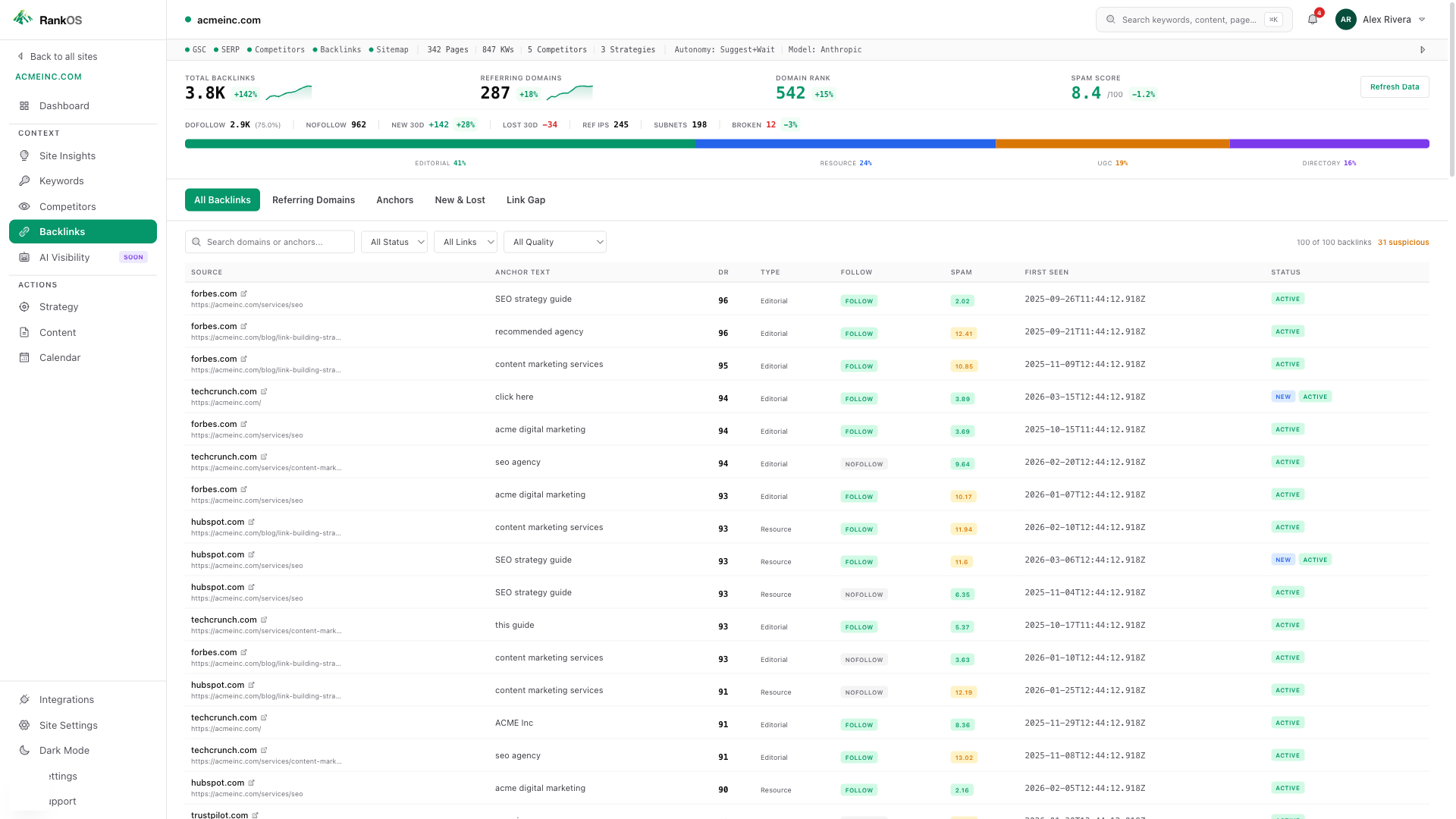Select Site Insights from the Context menu
Viewport: 1456px width, 819px height.
tap(67, 155)
